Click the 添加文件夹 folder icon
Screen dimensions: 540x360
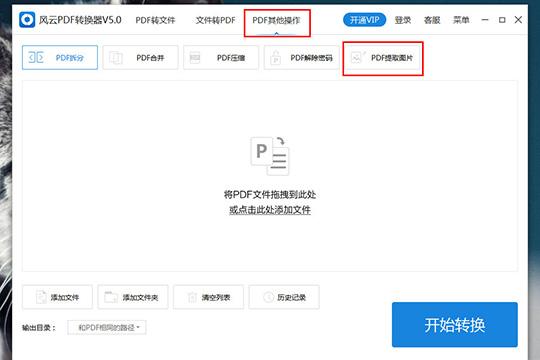[111, 297]
